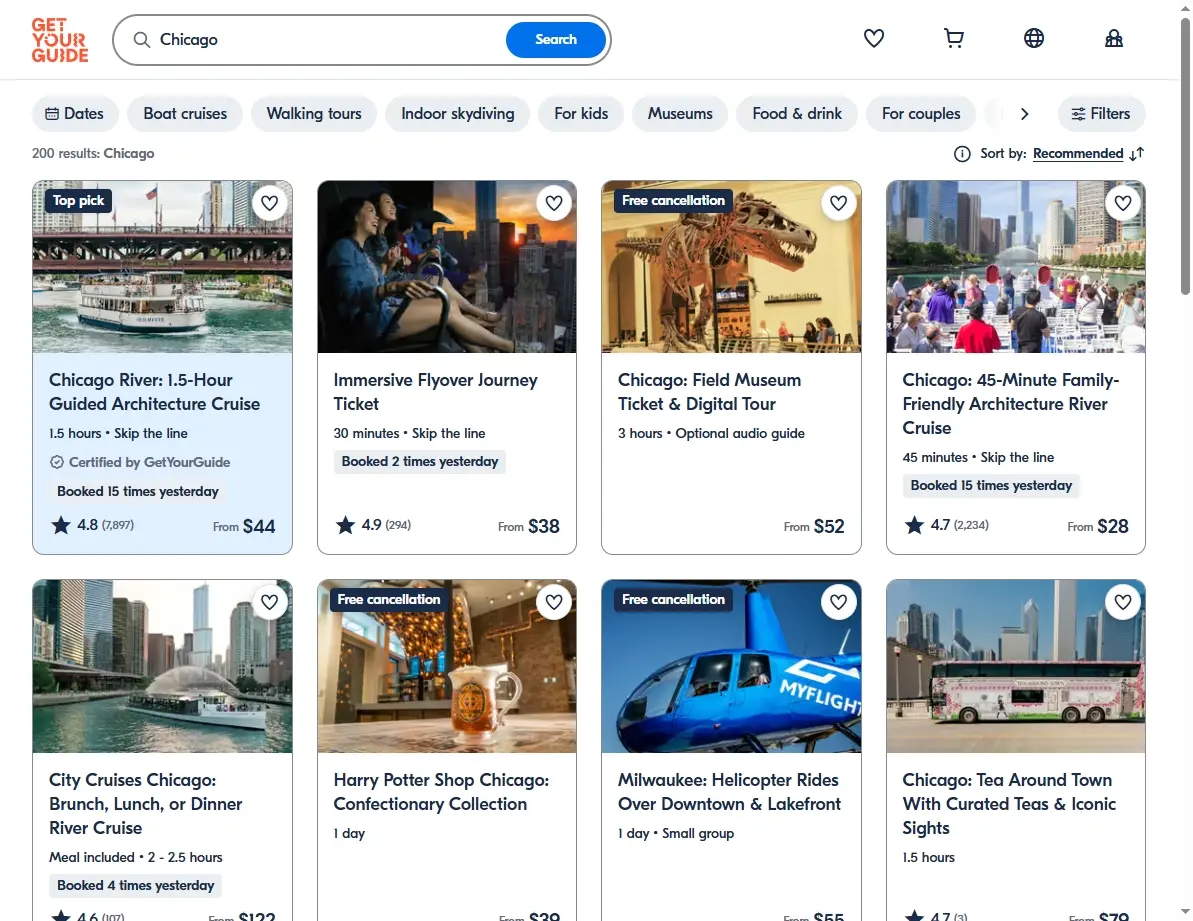
Task: Click the page vertical scrollbar
Action: [1185, 156]
